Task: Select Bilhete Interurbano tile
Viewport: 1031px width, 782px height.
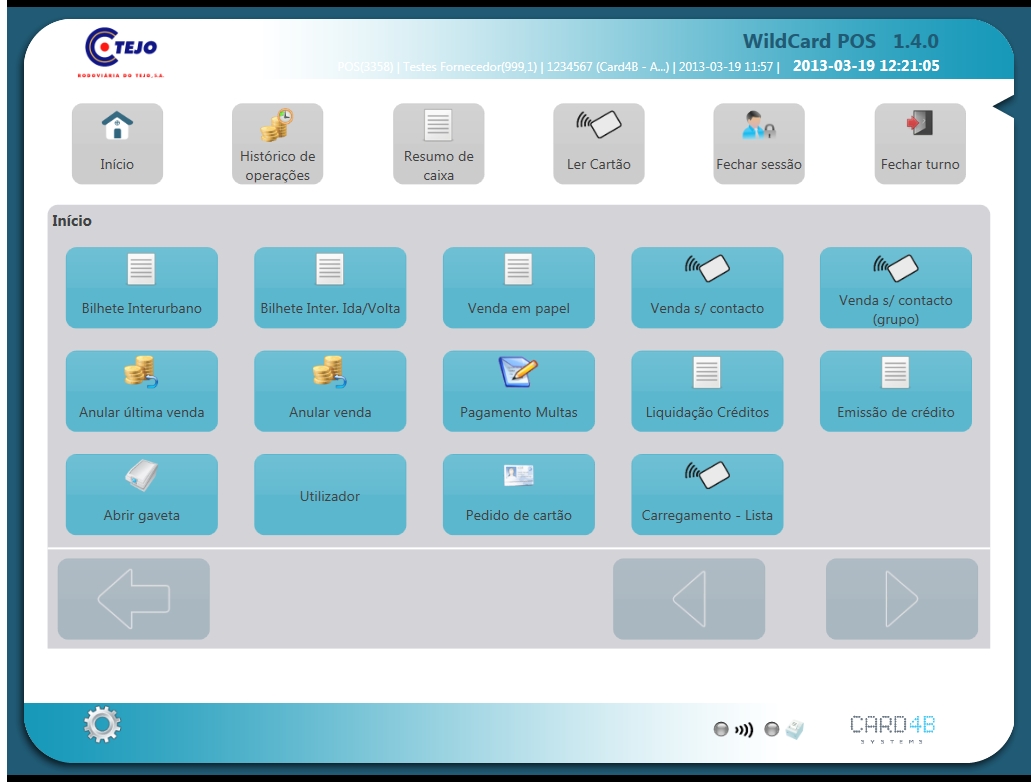Action: coord(141,287)
